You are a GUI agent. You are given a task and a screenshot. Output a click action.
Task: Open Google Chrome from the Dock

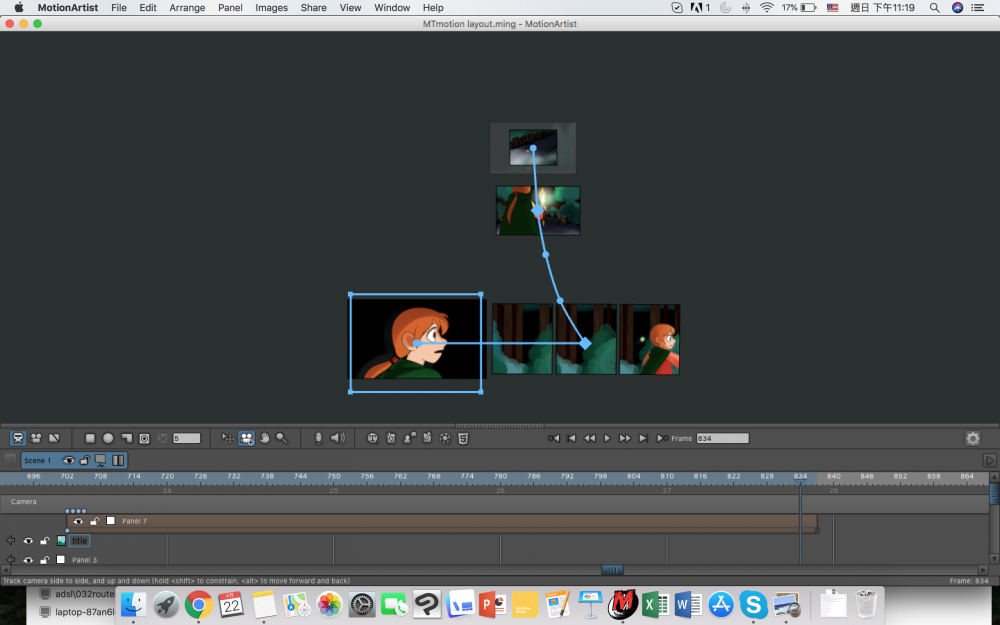(199, 604)
